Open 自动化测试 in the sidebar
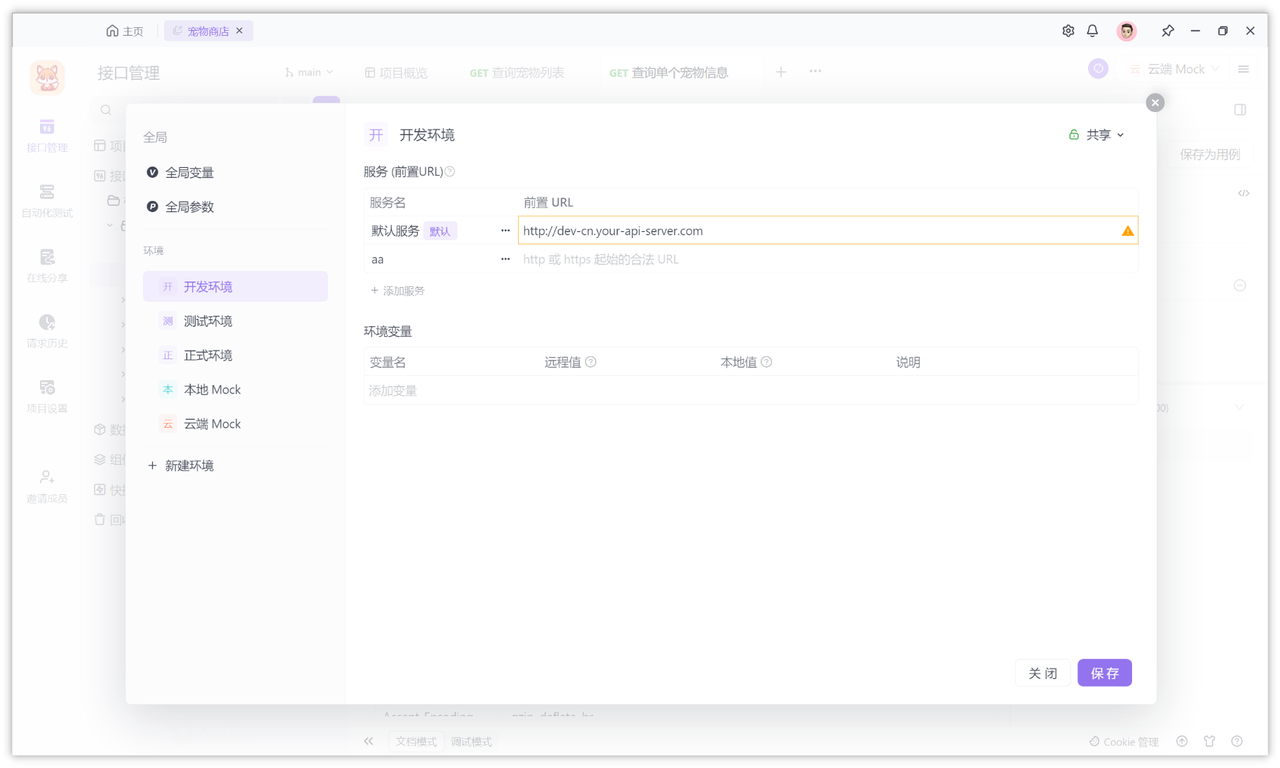 click(47, 200)
